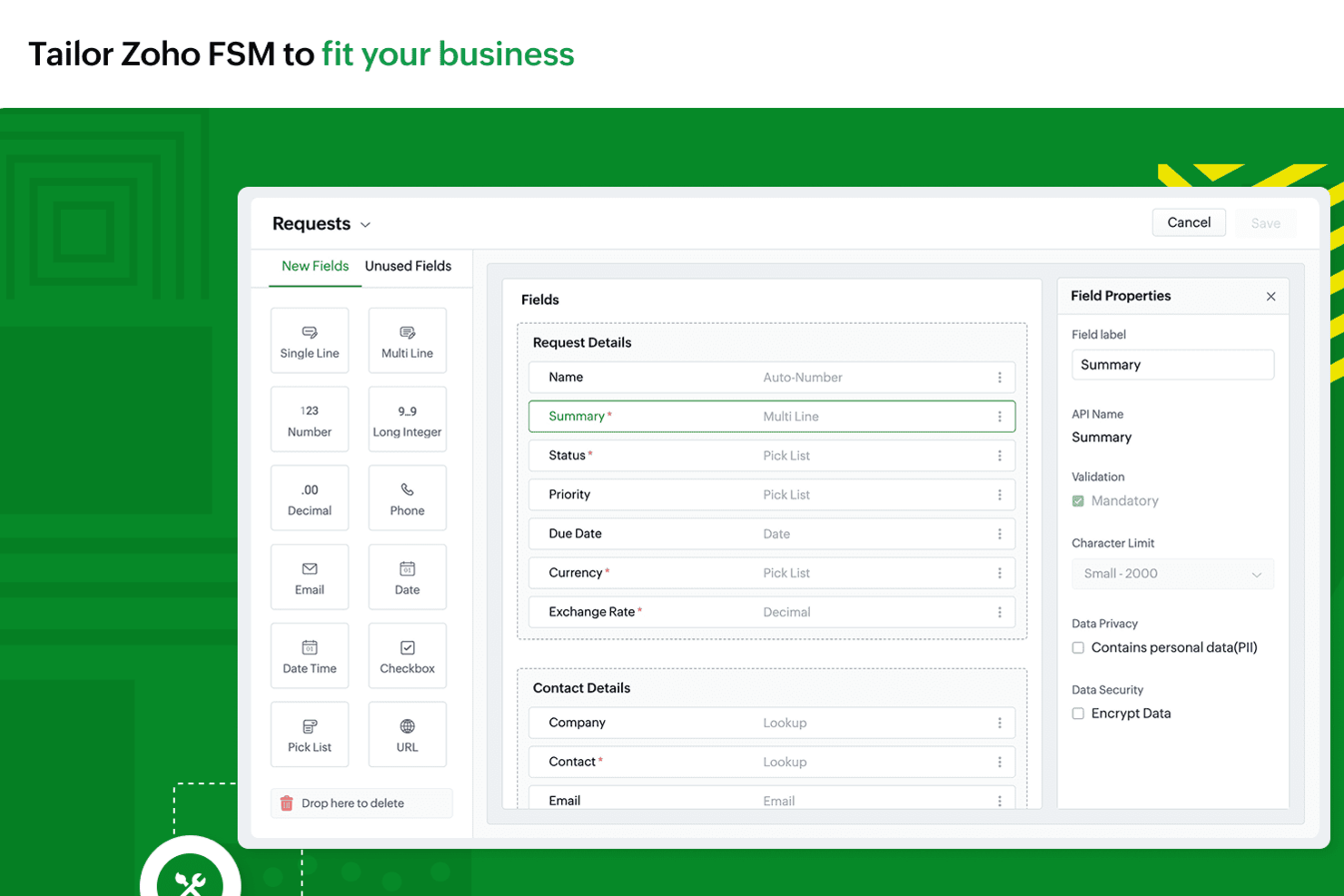This screenshot has width=1344, height=896.
Task: Click the delete trash icon
Action: (x=286, y=802)
